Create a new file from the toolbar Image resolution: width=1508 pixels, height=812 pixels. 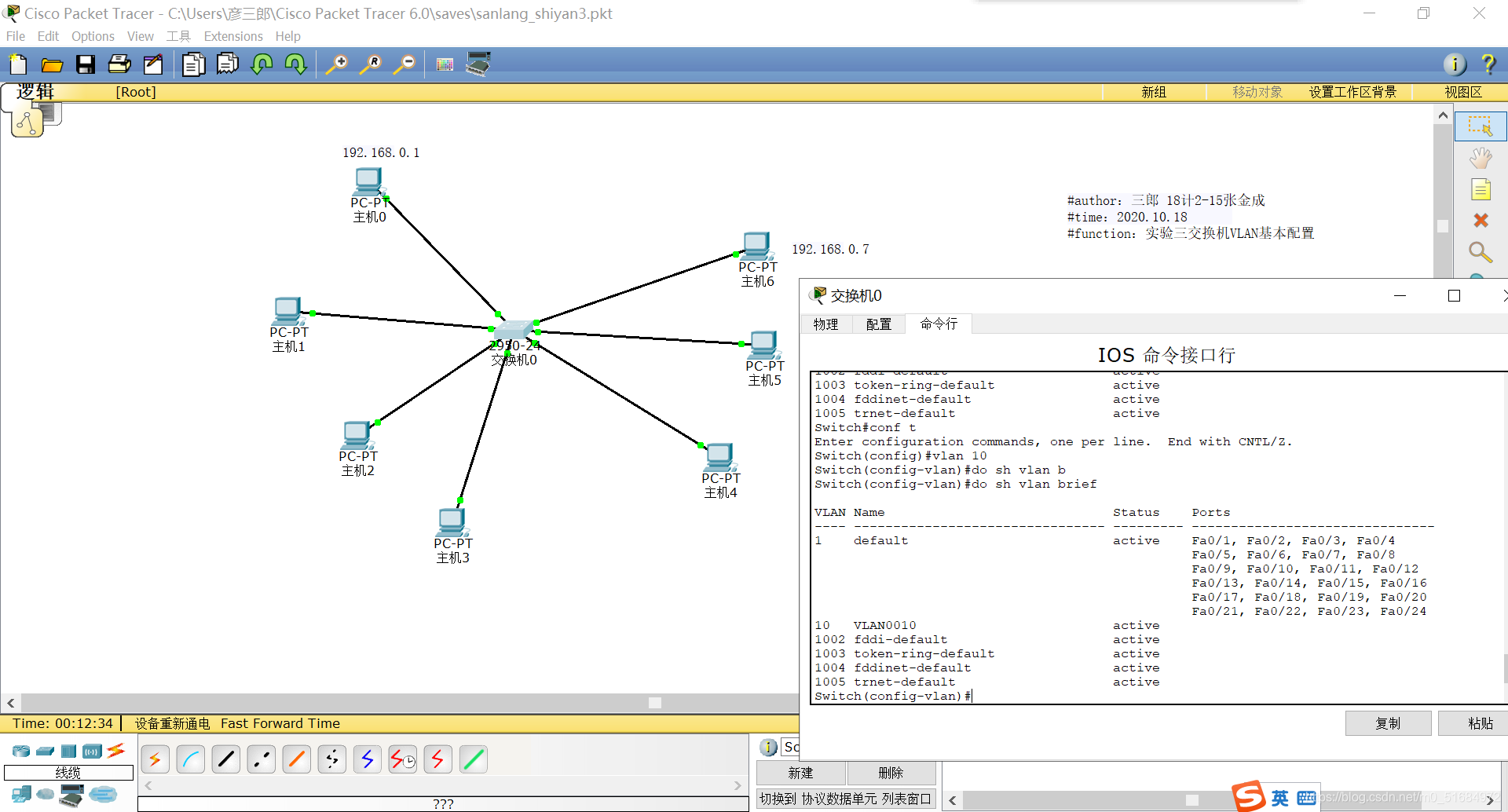17,64
